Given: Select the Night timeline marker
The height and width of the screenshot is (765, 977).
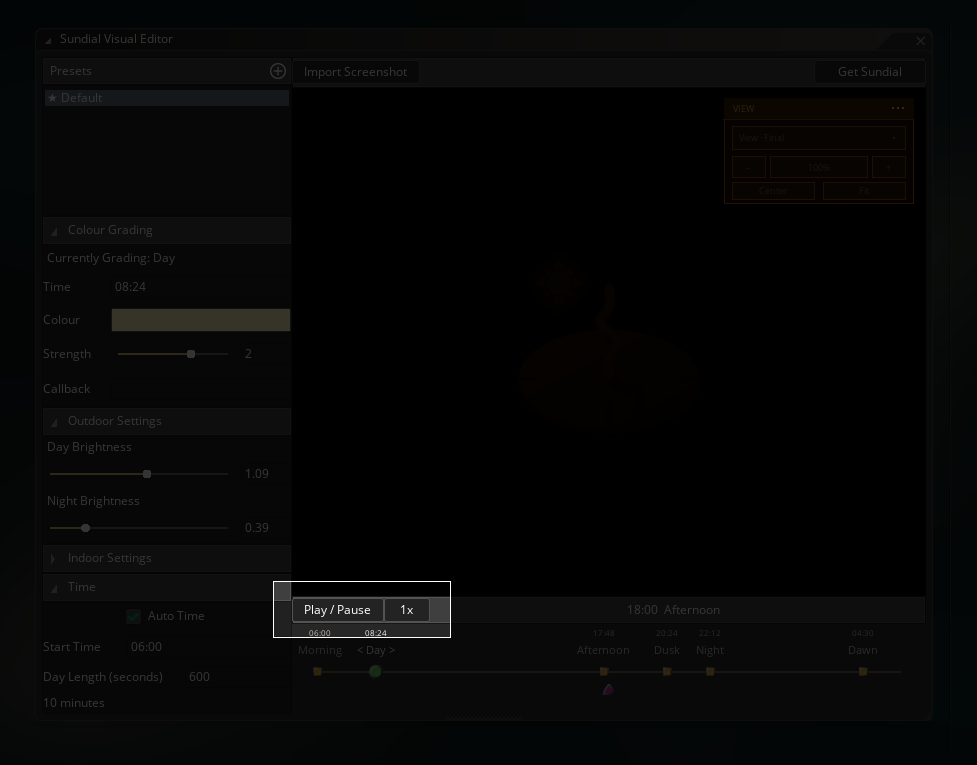Looking at the screenshot, I should (x=710, y=672).
